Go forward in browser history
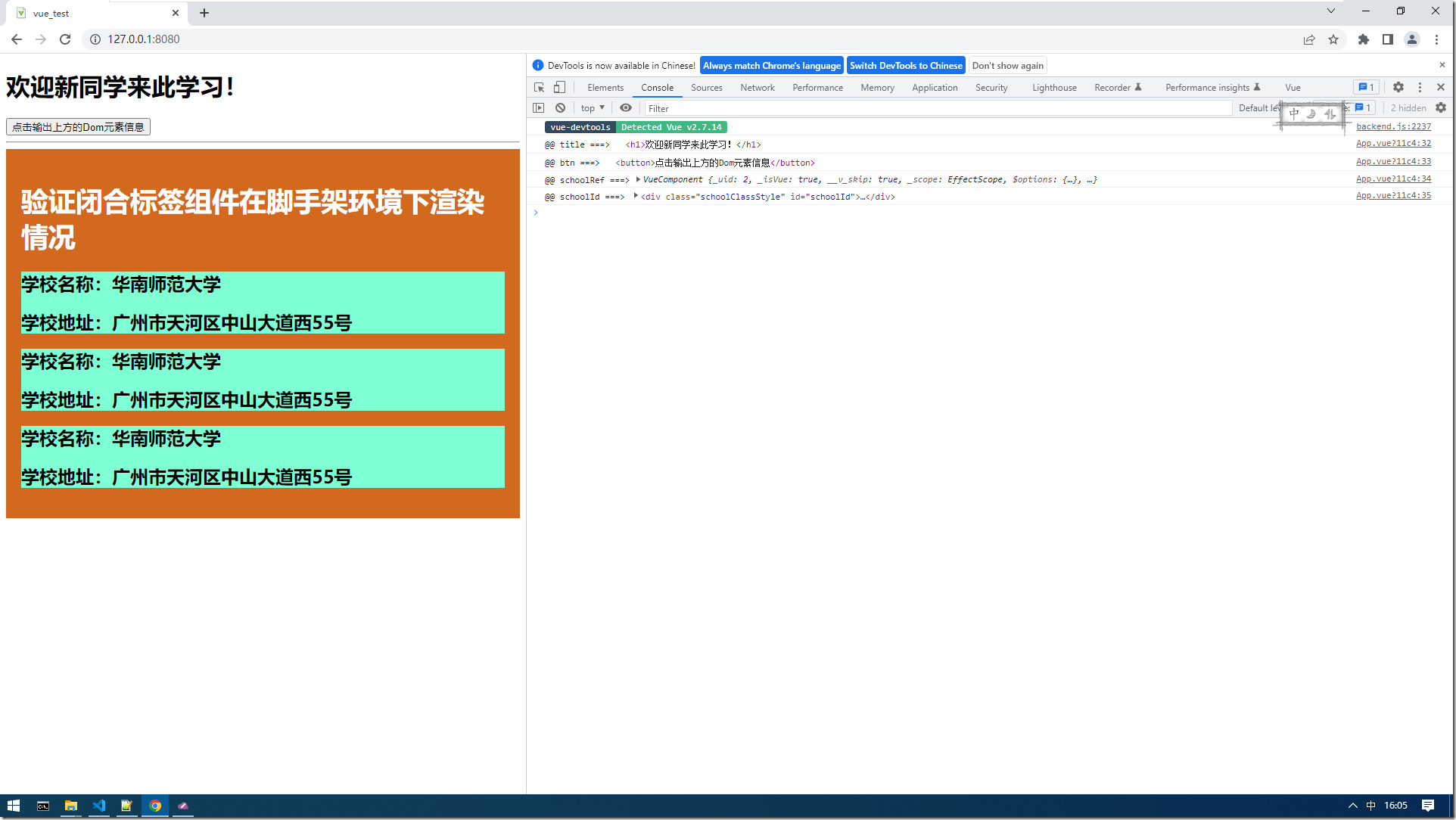Image resolution: width=1456 pixels, height=820 pixels. [x=41, y=39]
